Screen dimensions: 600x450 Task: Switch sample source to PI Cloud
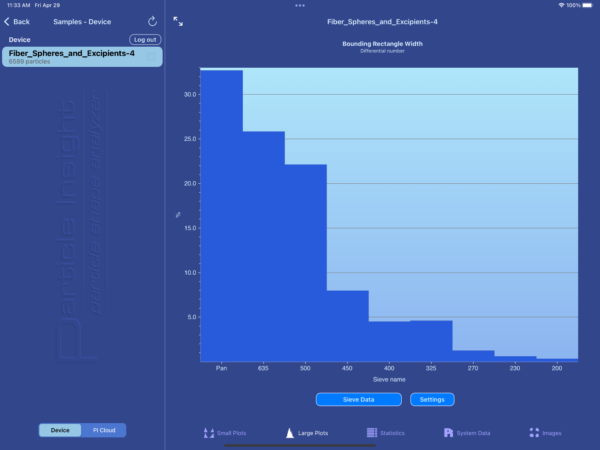(104, 430)
